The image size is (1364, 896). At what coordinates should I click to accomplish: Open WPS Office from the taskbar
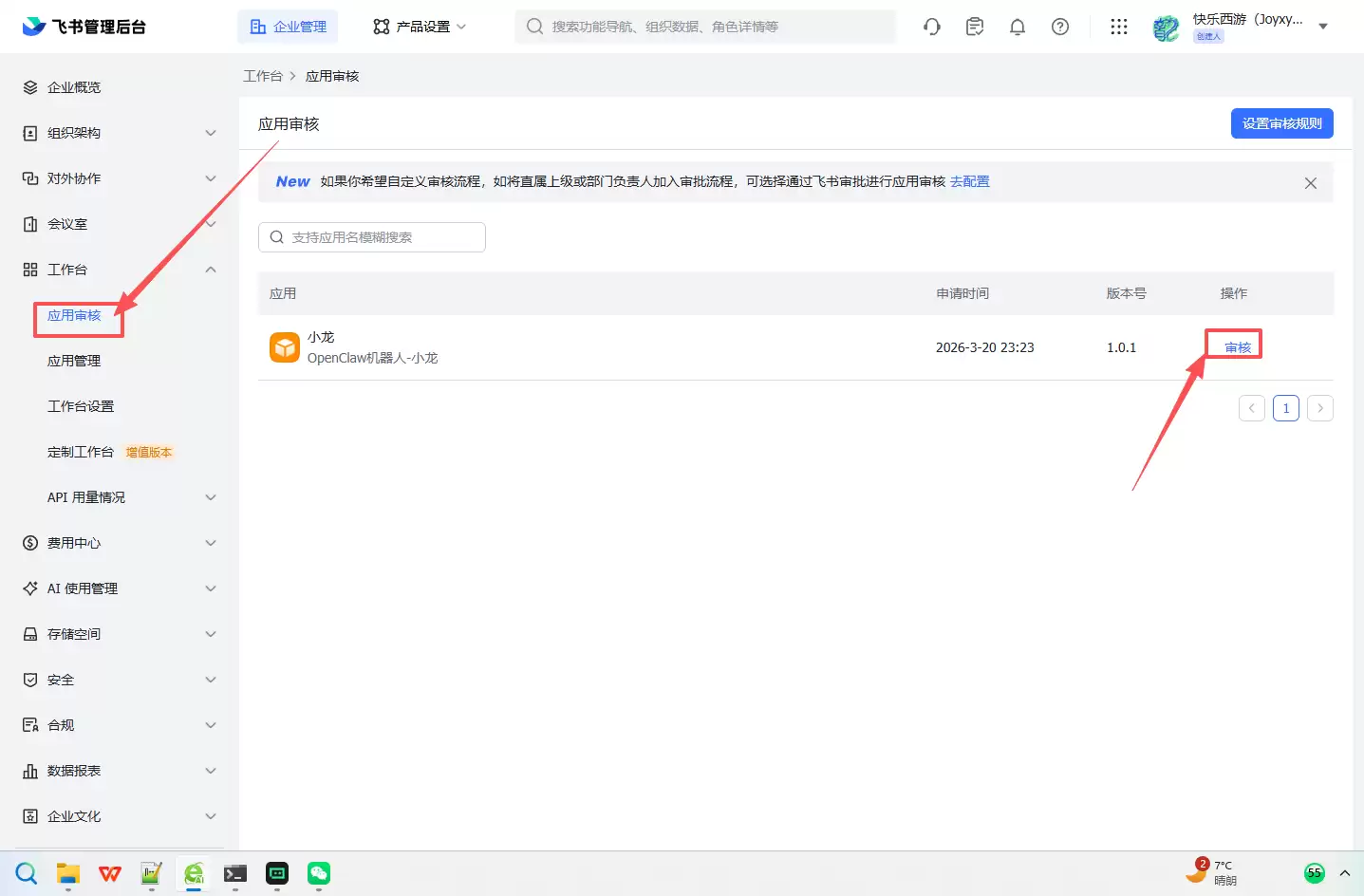(x=110, y=873)
